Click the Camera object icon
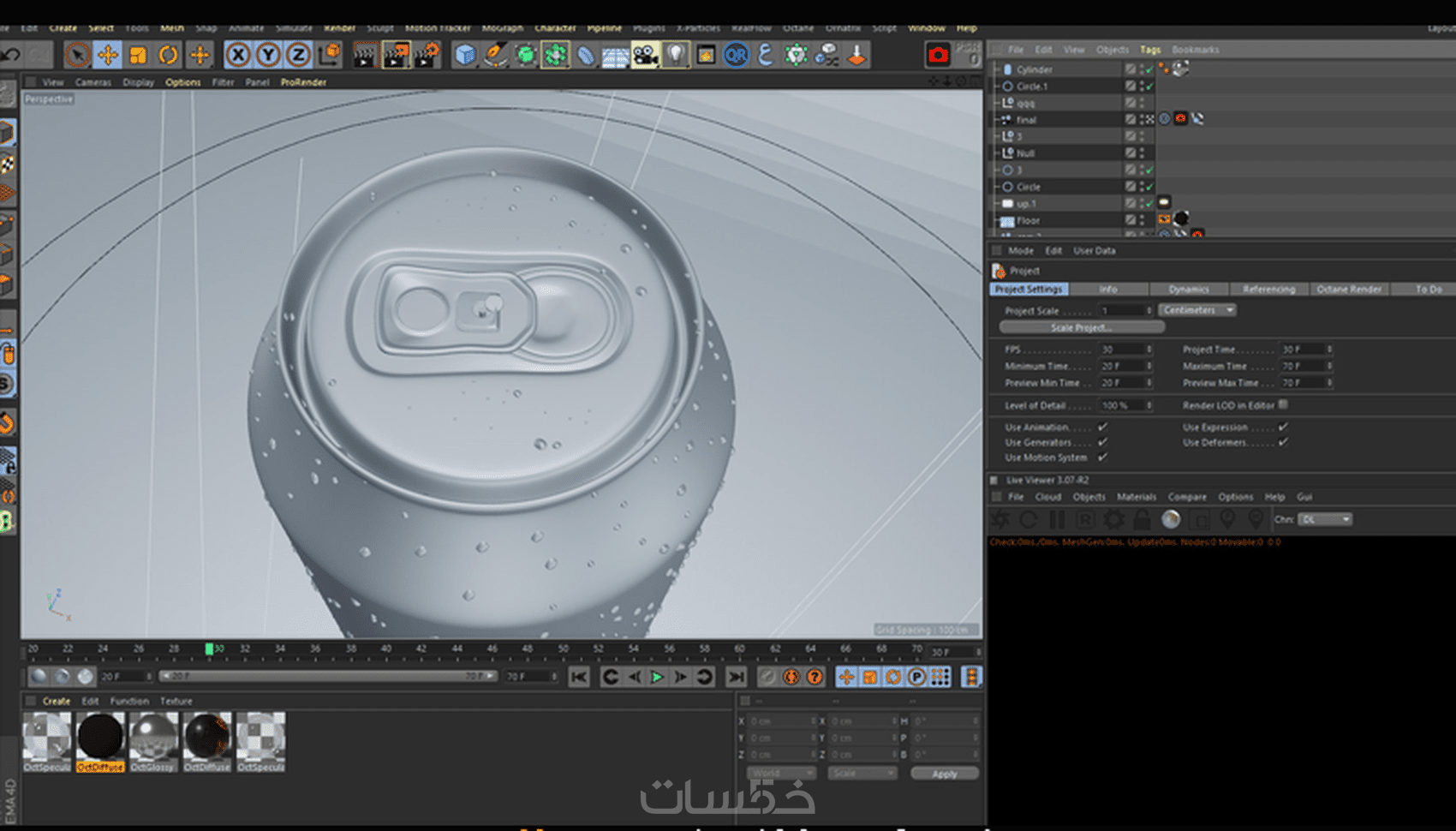The height and width of the screenshot is (831, 1456). pos(645,56)
